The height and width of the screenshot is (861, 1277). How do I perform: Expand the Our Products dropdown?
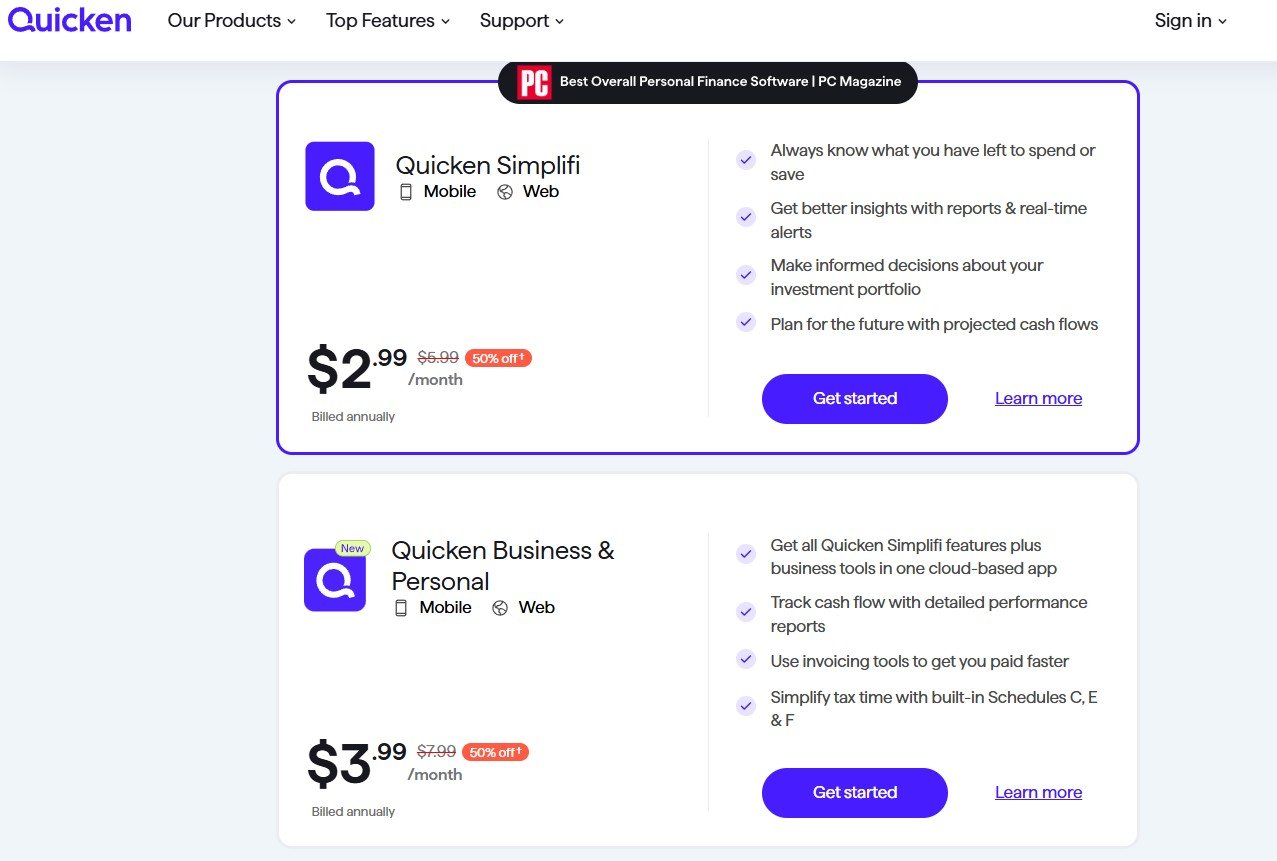[x=232, y=21]
